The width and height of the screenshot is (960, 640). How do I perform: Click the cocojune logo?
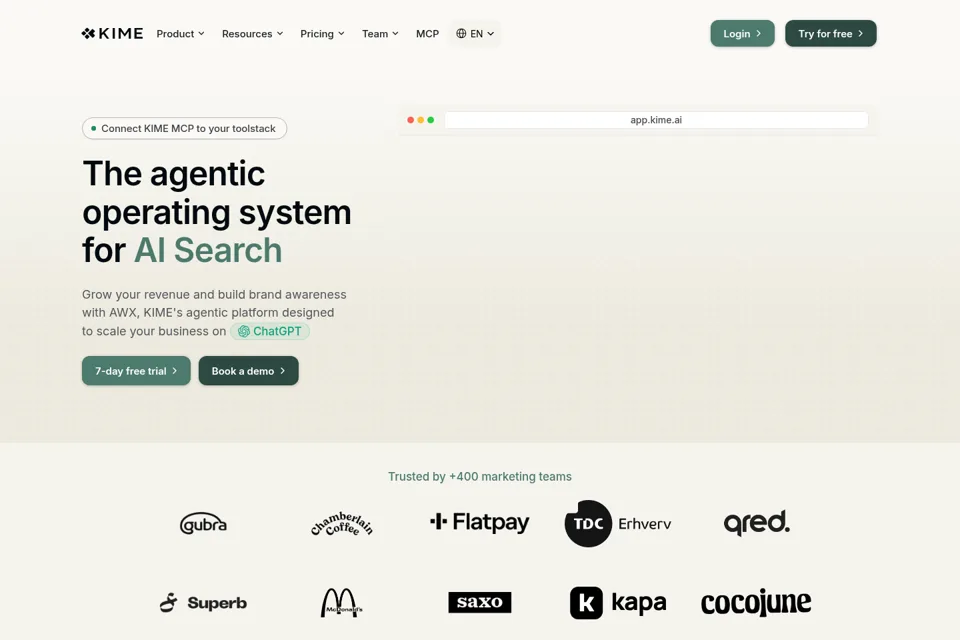[756, 602]
